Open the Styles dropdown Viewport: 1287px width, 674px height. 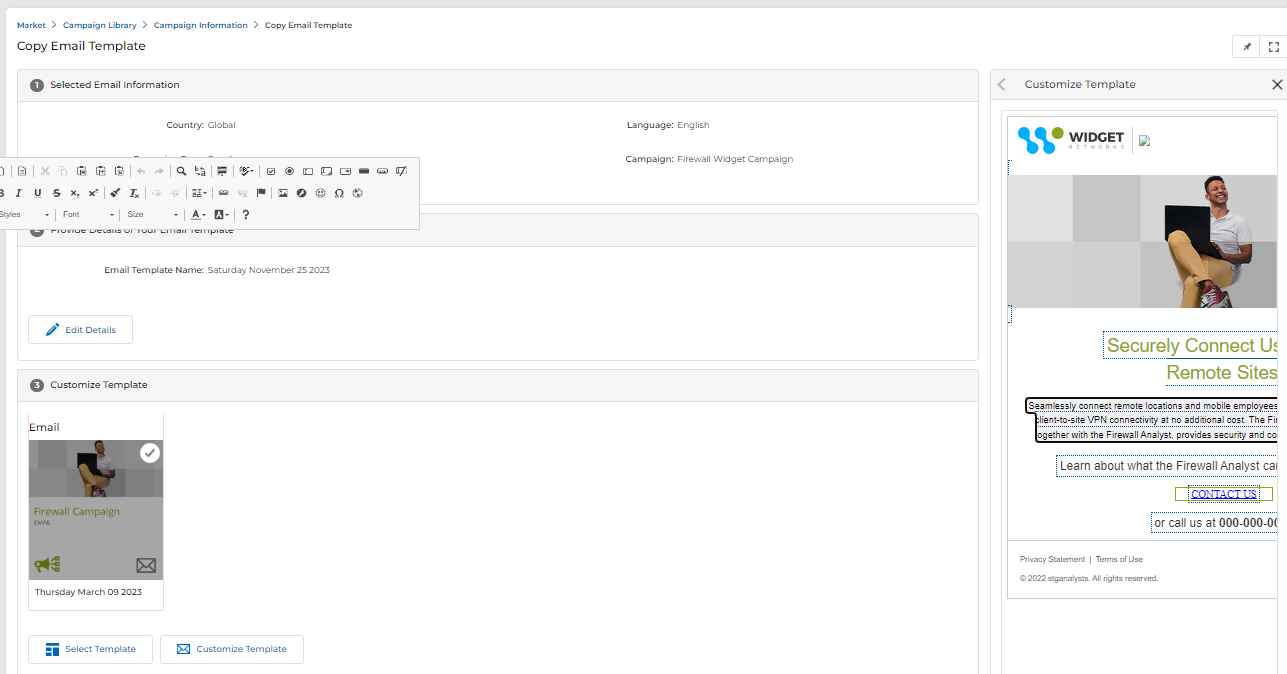[25, 214]
